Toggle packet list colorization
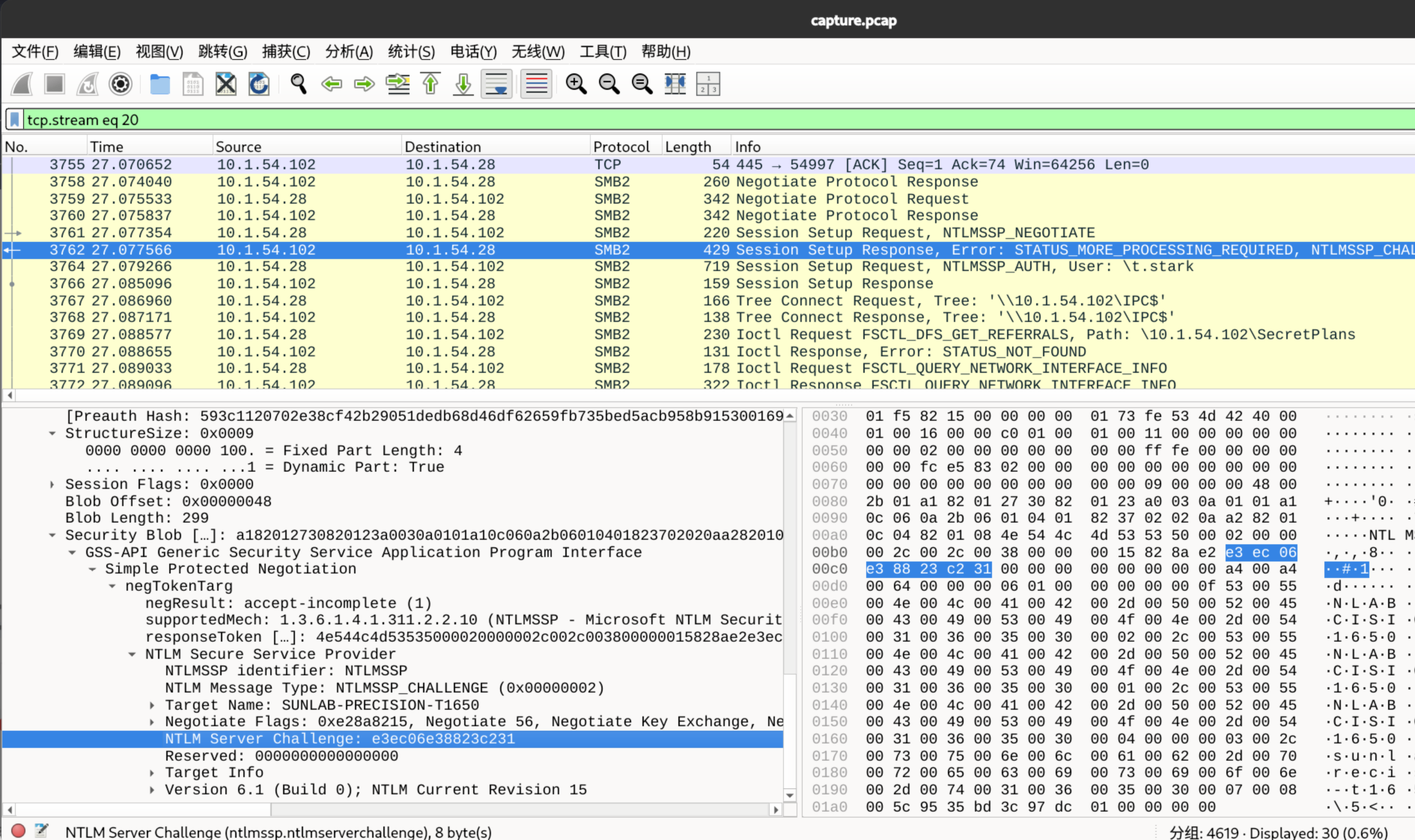 pyautogui.click(x=536, y=84)
